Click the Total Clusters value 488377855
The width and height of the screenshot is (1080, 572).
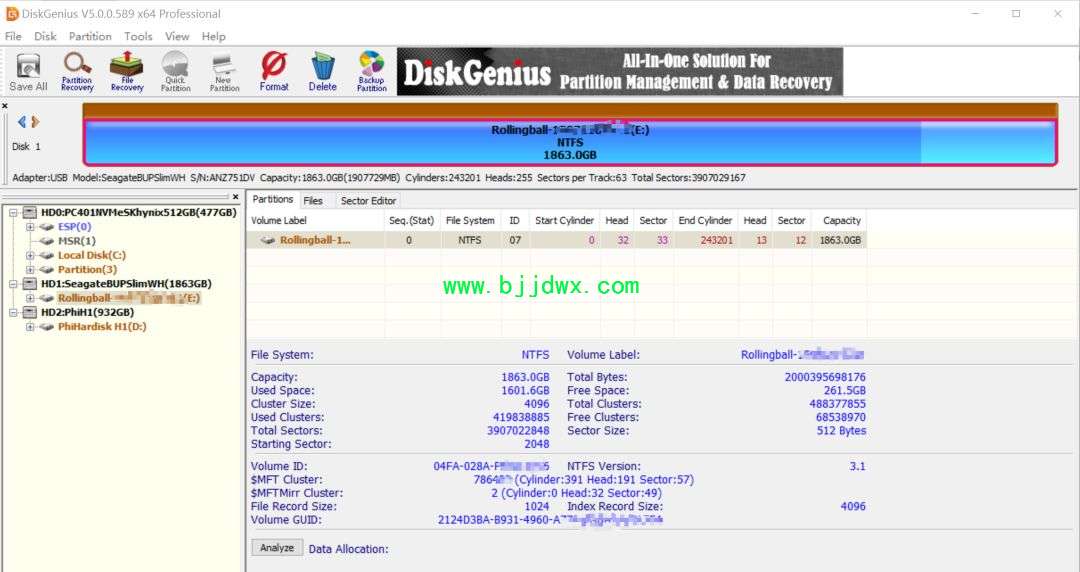point(838,404)
